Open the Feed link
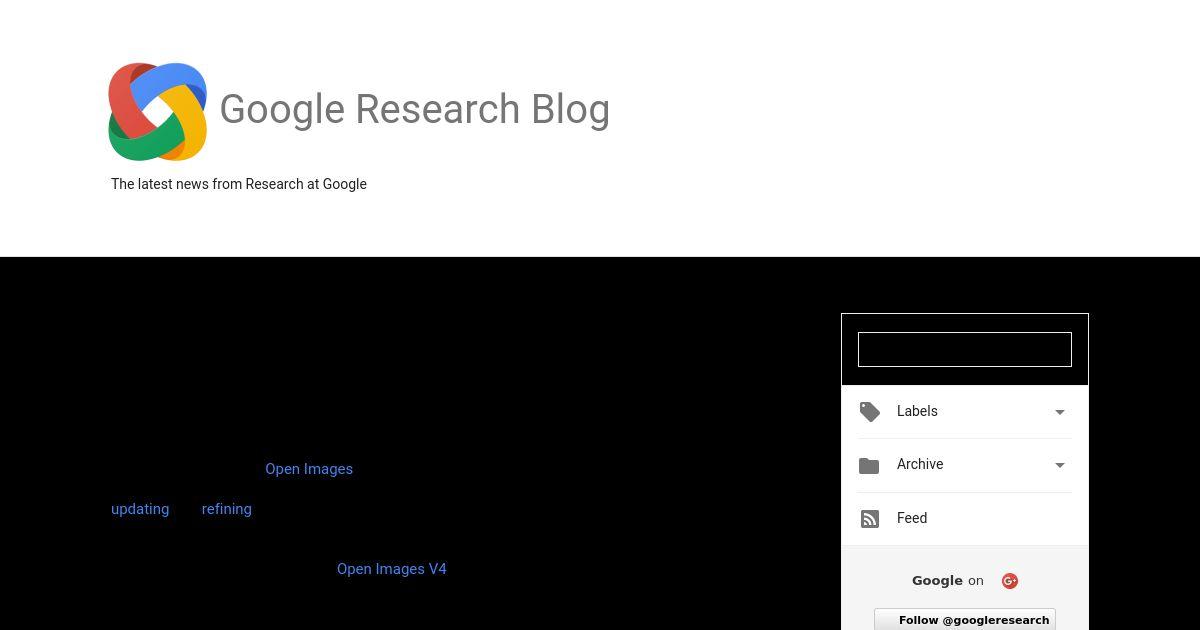 [x=912, y=518]
